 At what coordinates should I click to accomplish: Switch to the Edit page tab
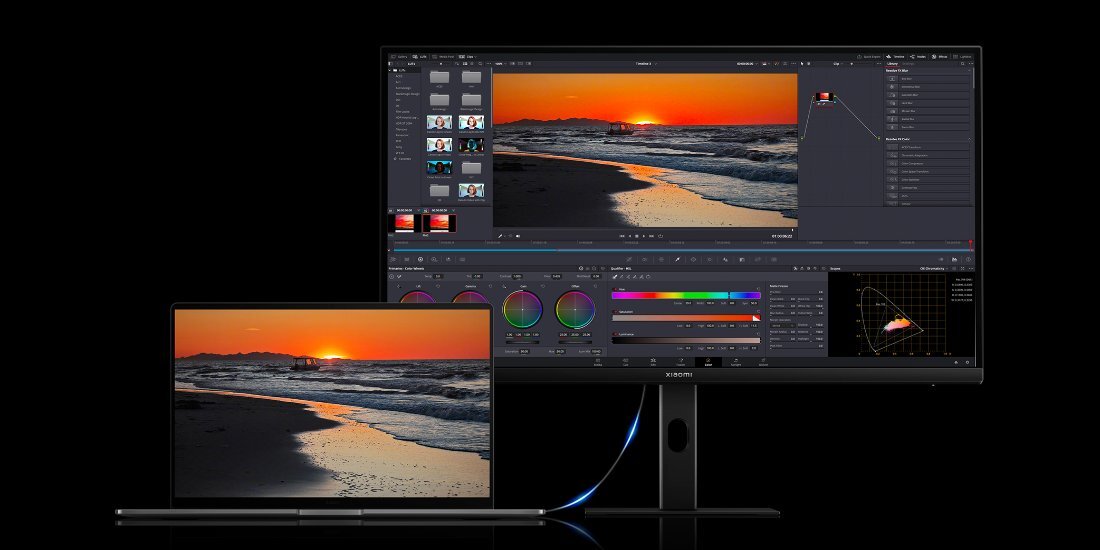(653, 363)
